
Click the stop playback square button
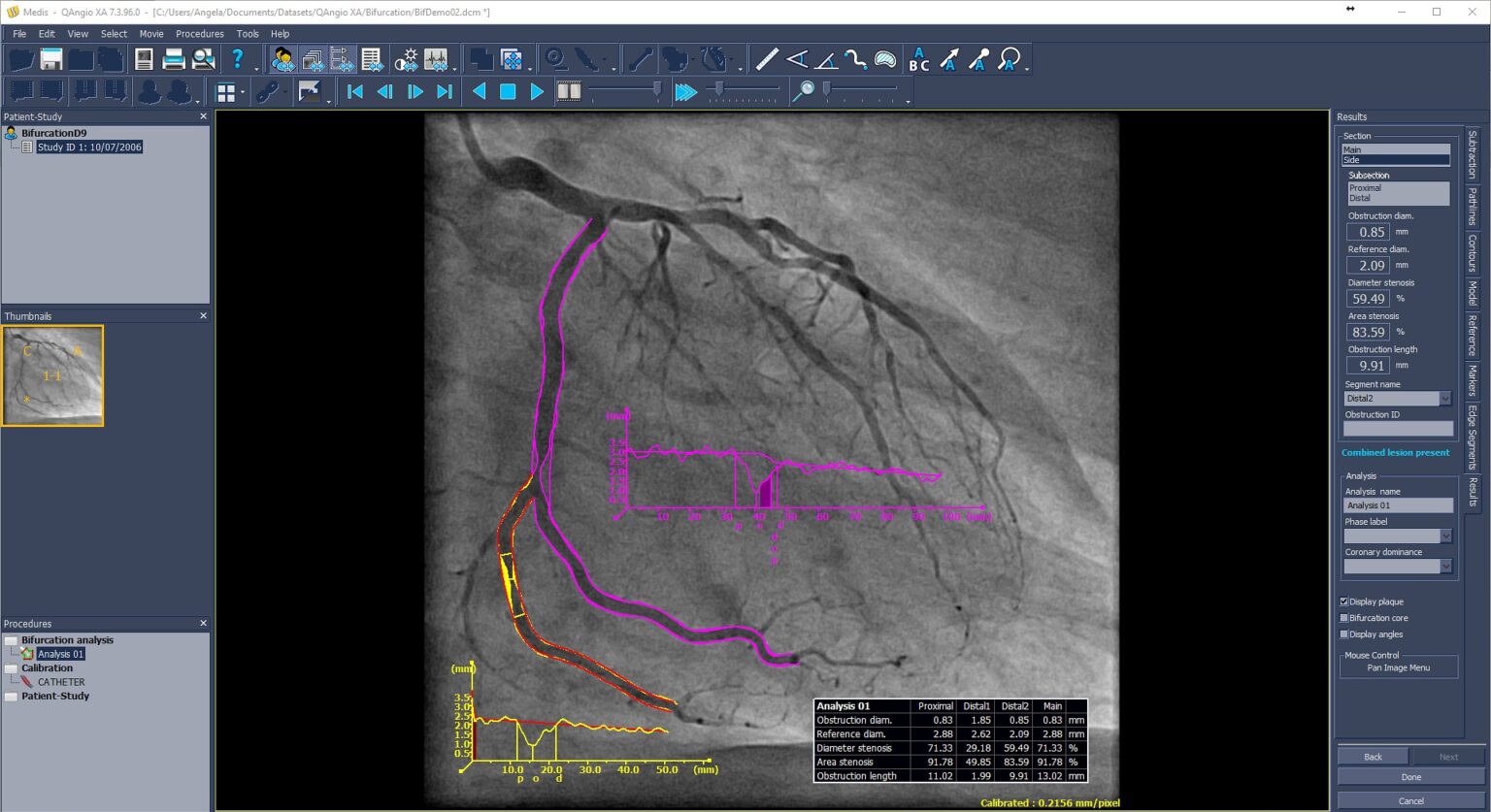tap(508, 92)
